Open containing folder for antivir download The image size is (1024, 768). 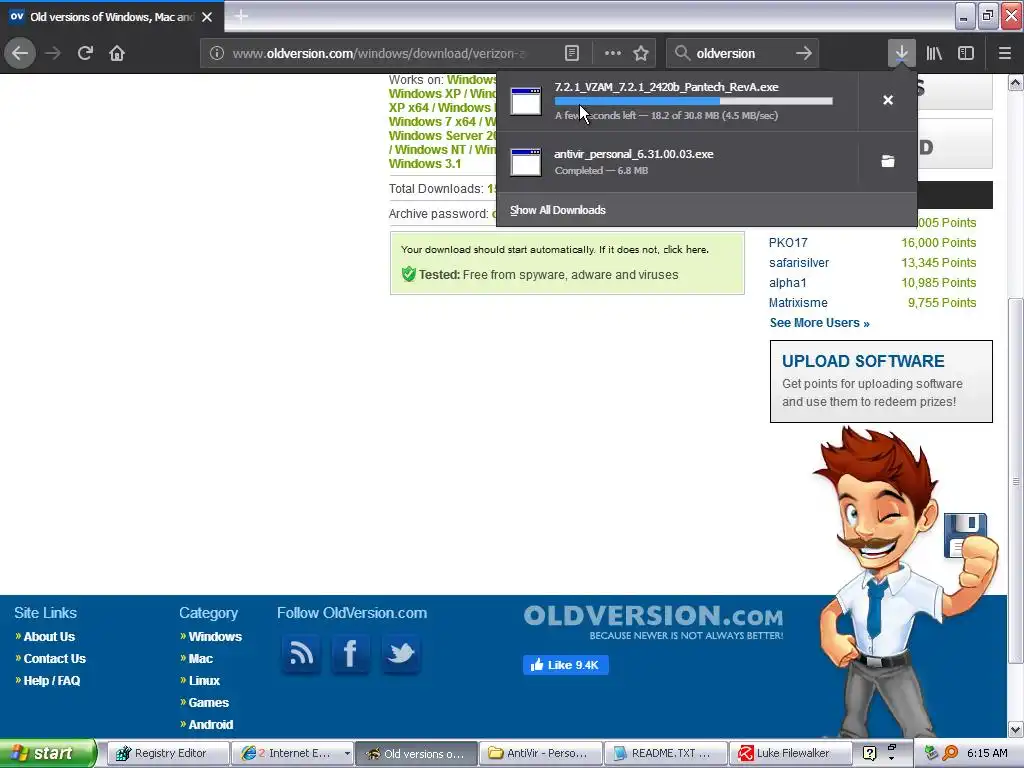pyautogui.click(x=888, y=161)
